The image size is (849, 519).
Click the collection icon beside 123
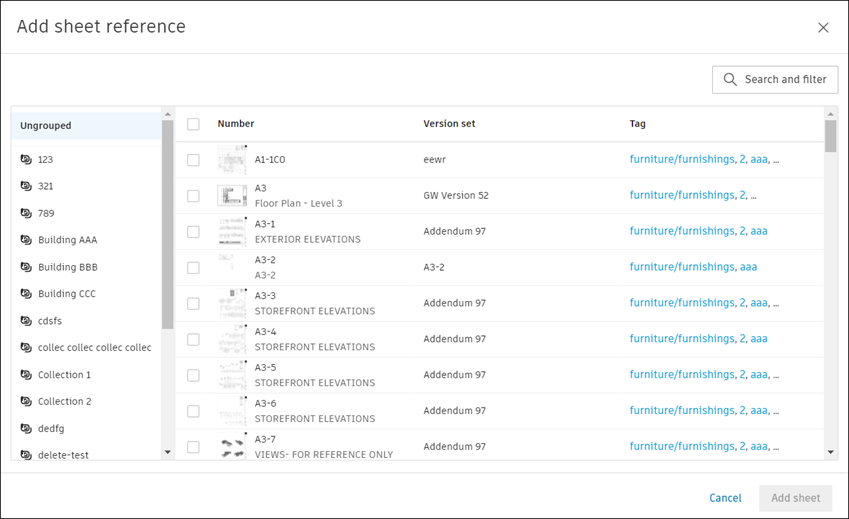[26, 160]
